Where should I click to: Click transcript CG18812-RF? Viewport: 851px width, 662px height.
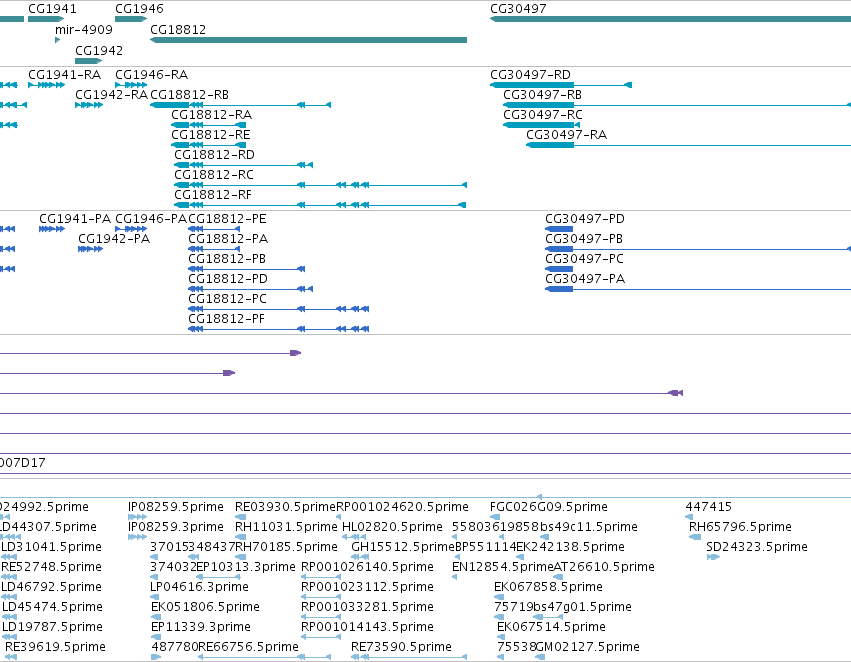(x=213, y=195)
